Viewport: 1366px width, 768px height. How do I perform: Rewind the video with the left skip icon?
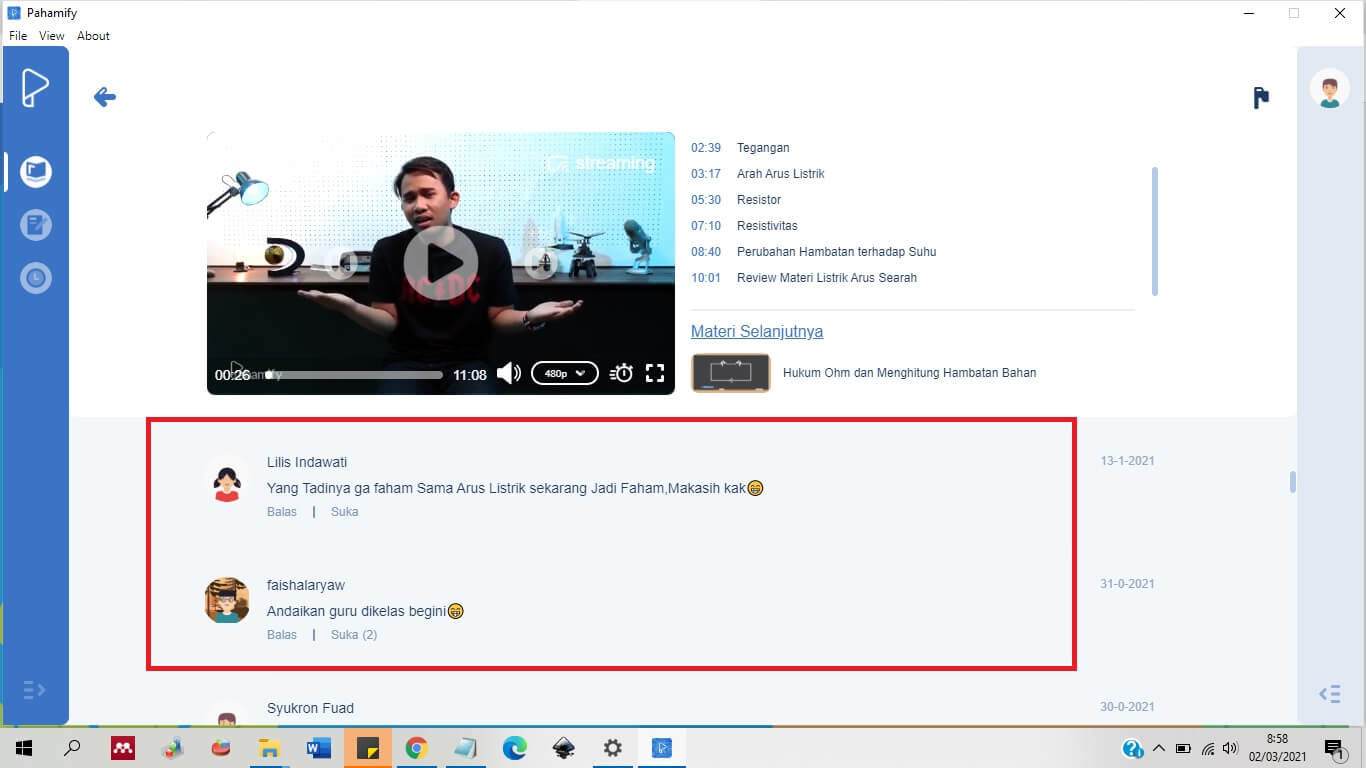[343, 263]
